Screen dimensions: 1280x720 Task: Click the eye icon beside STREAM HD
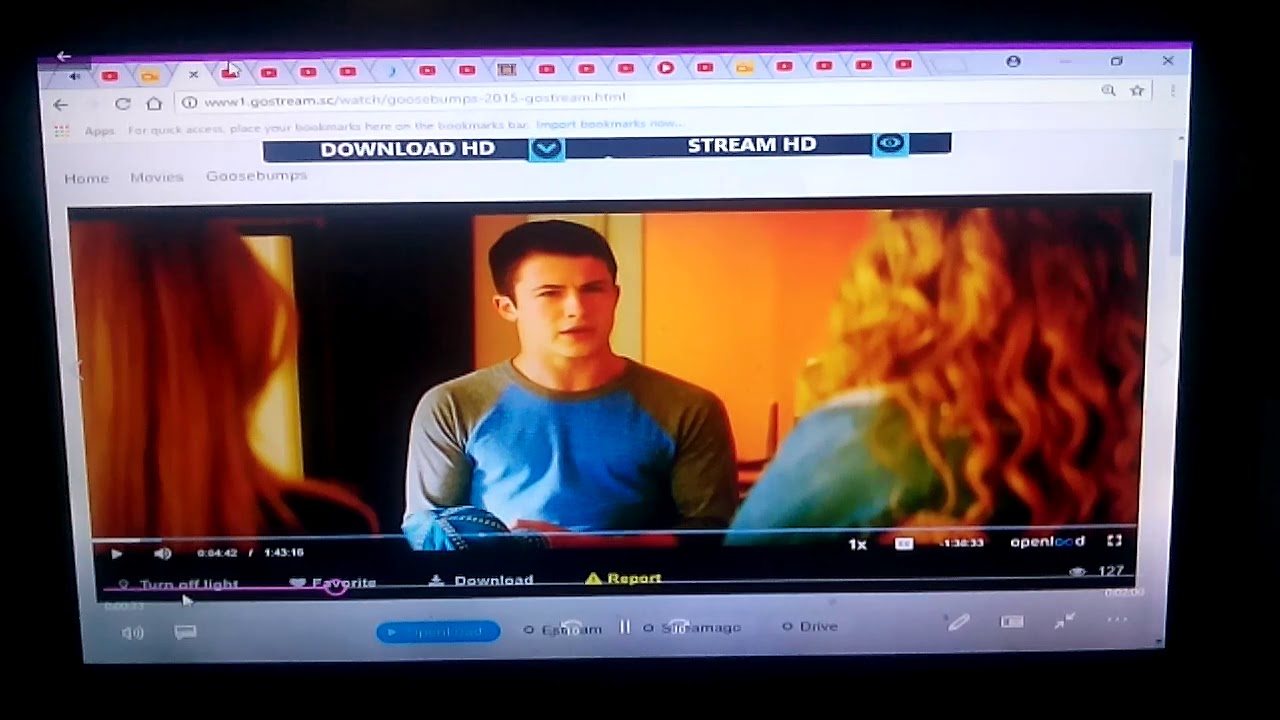tap(890, 144)
